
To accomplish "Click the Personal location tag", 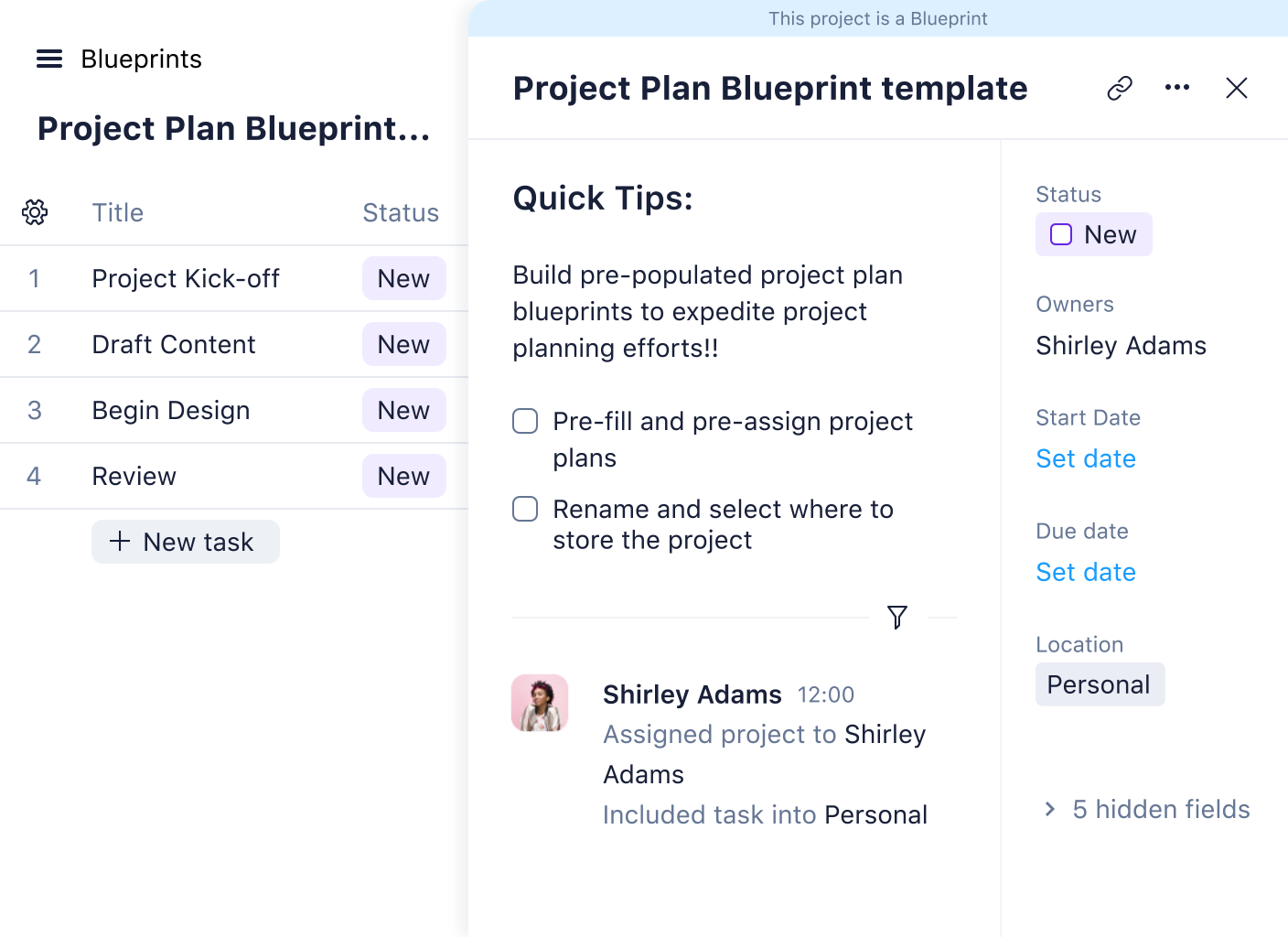I will click(1100, 684).
